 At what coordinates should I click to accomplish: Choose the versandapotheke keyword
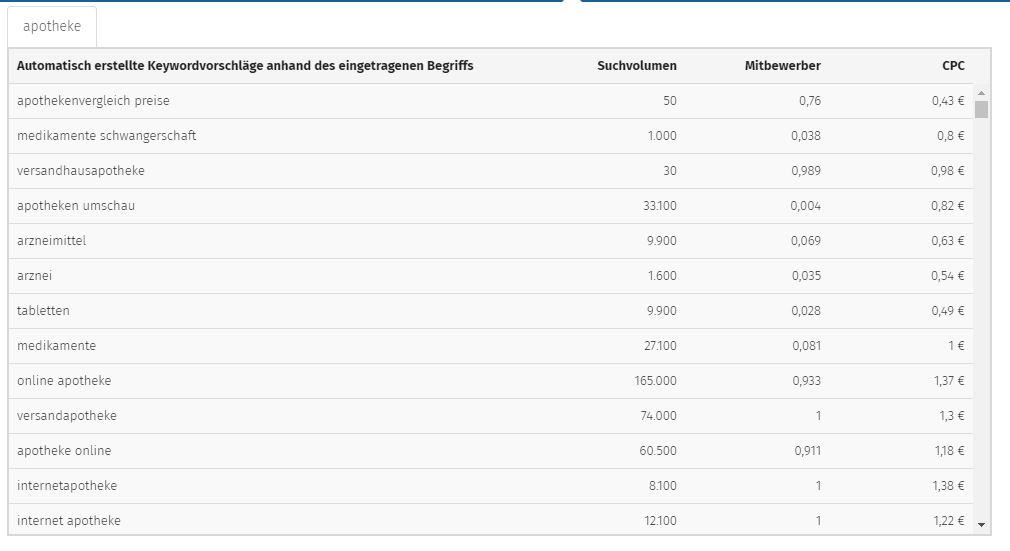click(x=66, y=416)
